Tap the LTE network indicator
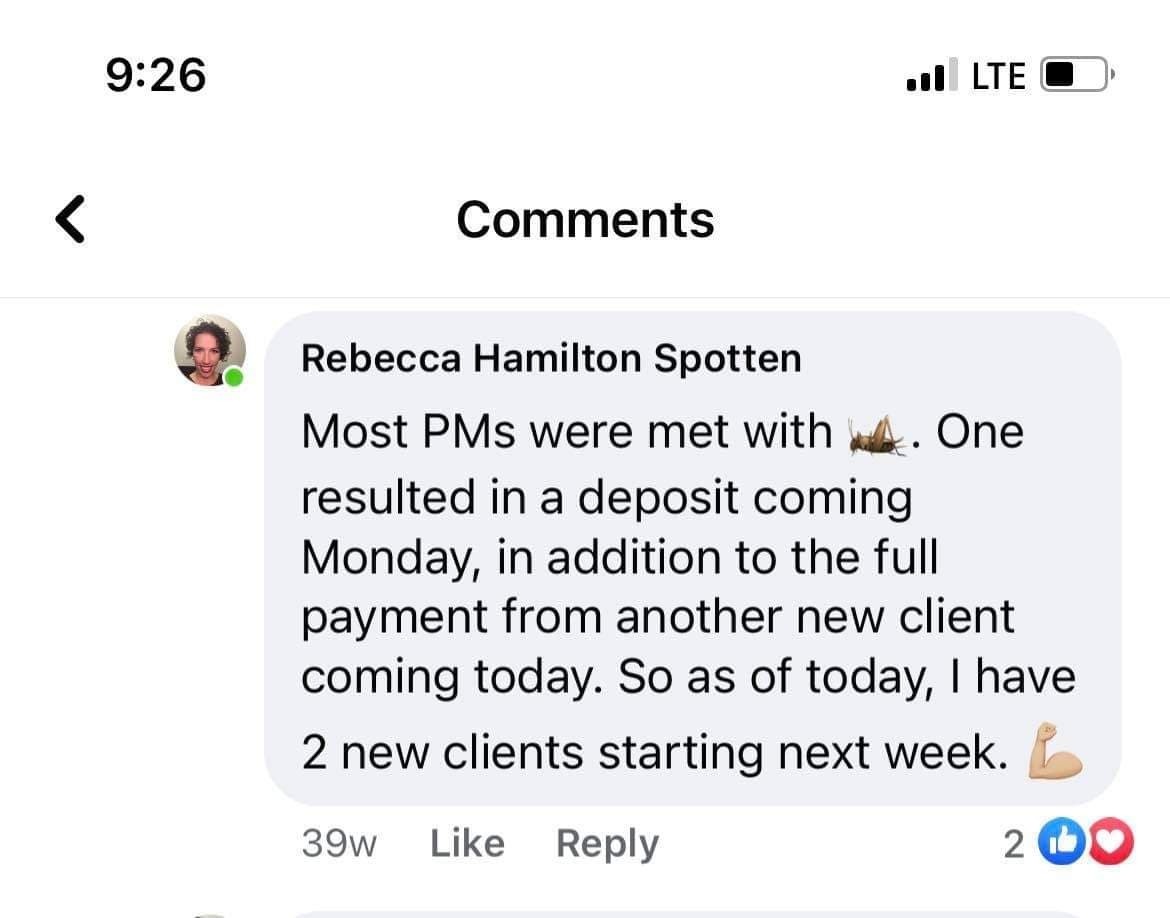 (998, 76)
